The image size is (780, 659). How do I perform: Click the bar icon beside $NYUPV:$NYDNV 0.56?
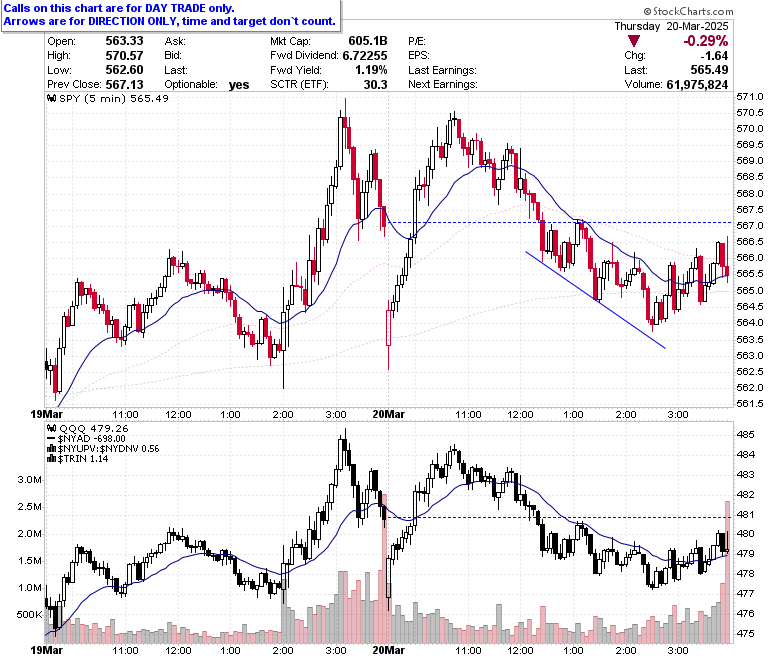pyautogui.click(x=51, y=449)
